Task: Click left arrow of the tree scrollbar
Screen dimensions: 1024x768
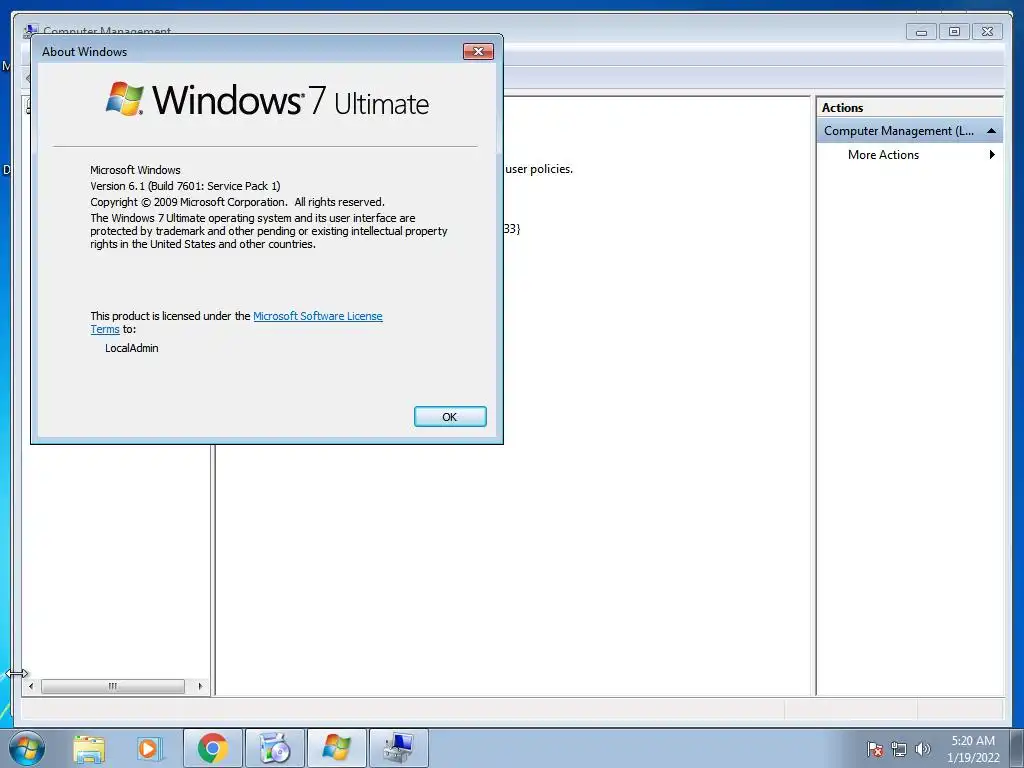Action: pos(31,686)
